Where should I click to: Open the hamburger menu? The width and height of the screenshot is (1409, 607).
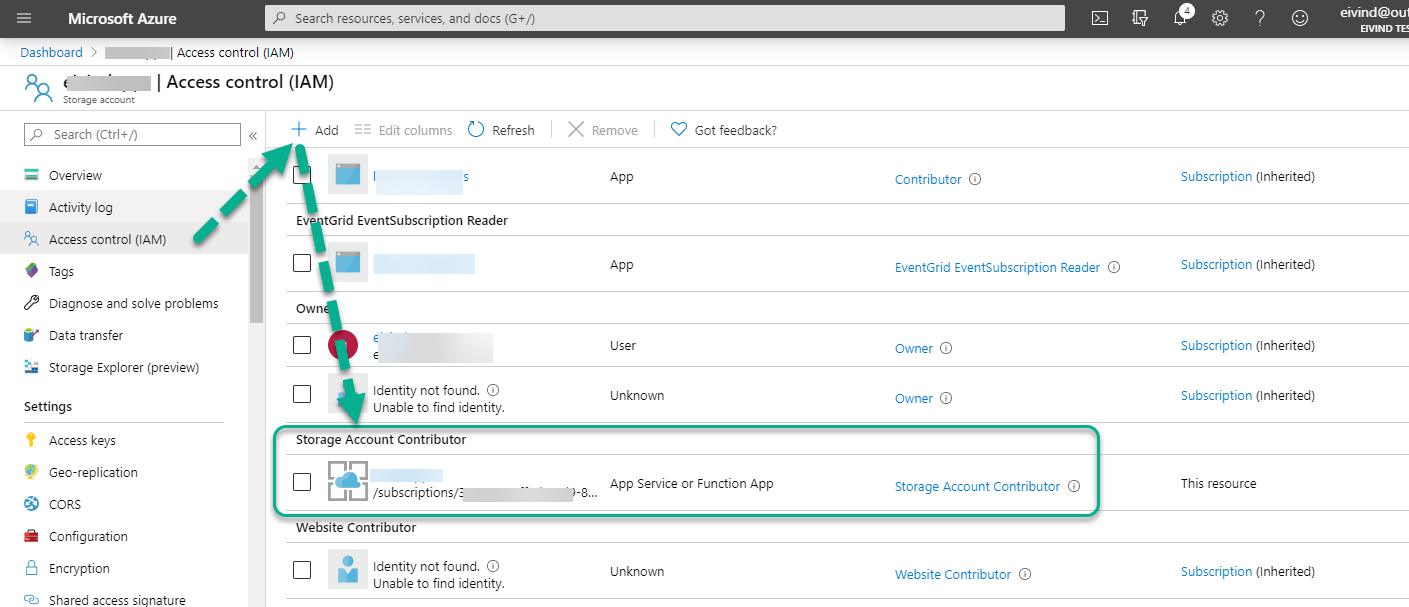coord(23,18)
